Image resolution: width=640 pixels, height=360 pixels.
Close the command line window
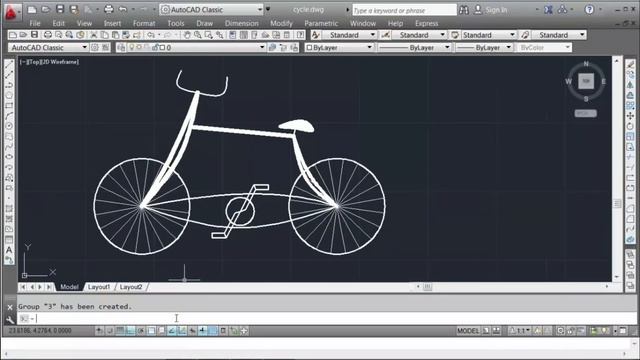point(10,307)
